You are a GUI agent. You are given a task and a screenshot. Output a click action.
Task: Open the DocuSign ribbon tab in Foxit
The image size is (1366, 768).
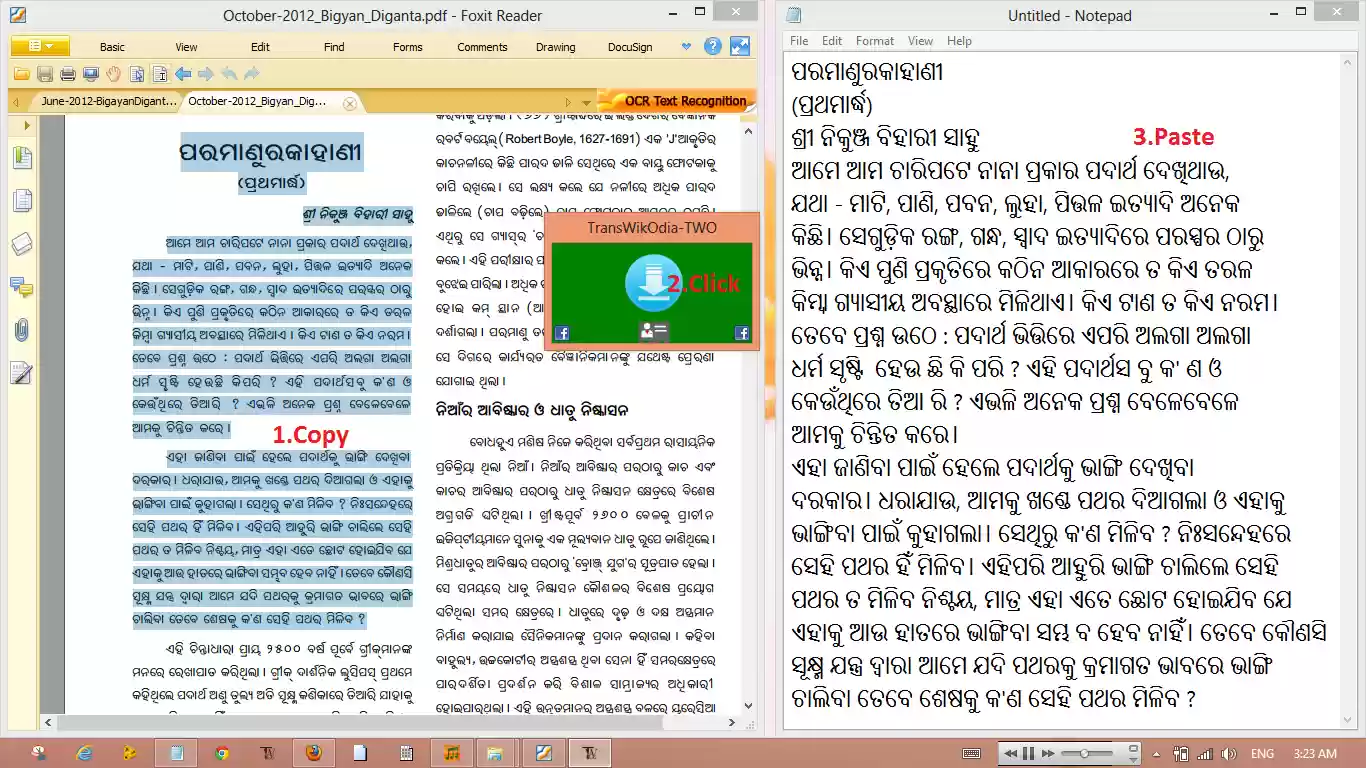tap(630, 47)
